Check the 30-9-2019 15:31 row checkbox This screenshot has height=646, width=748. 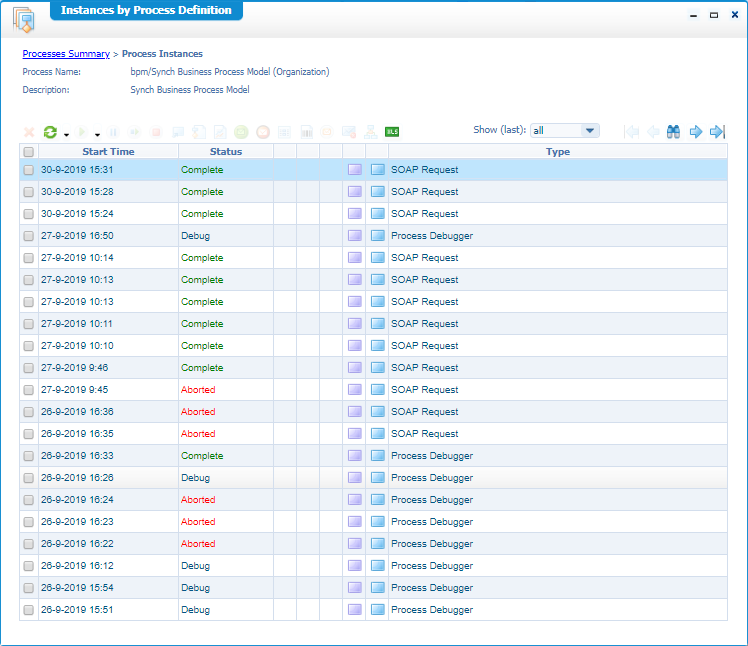[x=29, y=170]
